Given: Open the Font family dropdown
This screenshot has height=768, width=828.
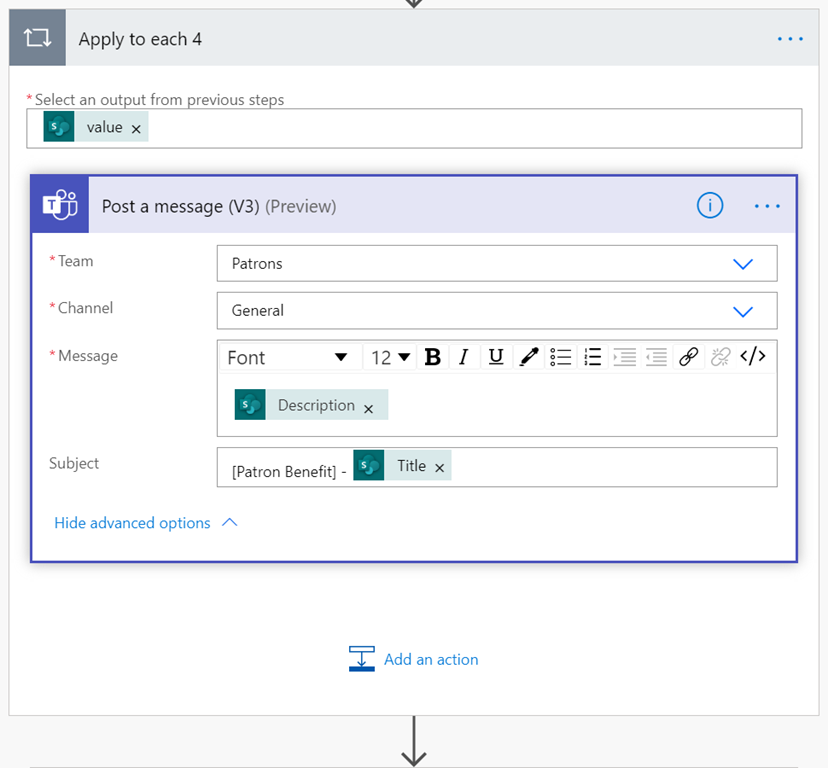Looking at the screenshot, I should coord(287,357).
